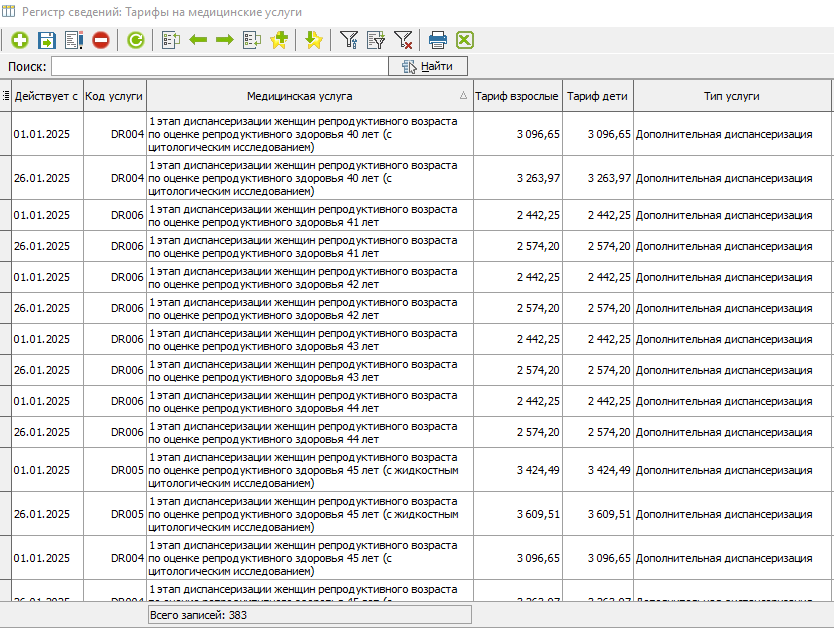Screen dimensions: 834x628
Task: Click the red delete record icon
Action: coord(100,40)
